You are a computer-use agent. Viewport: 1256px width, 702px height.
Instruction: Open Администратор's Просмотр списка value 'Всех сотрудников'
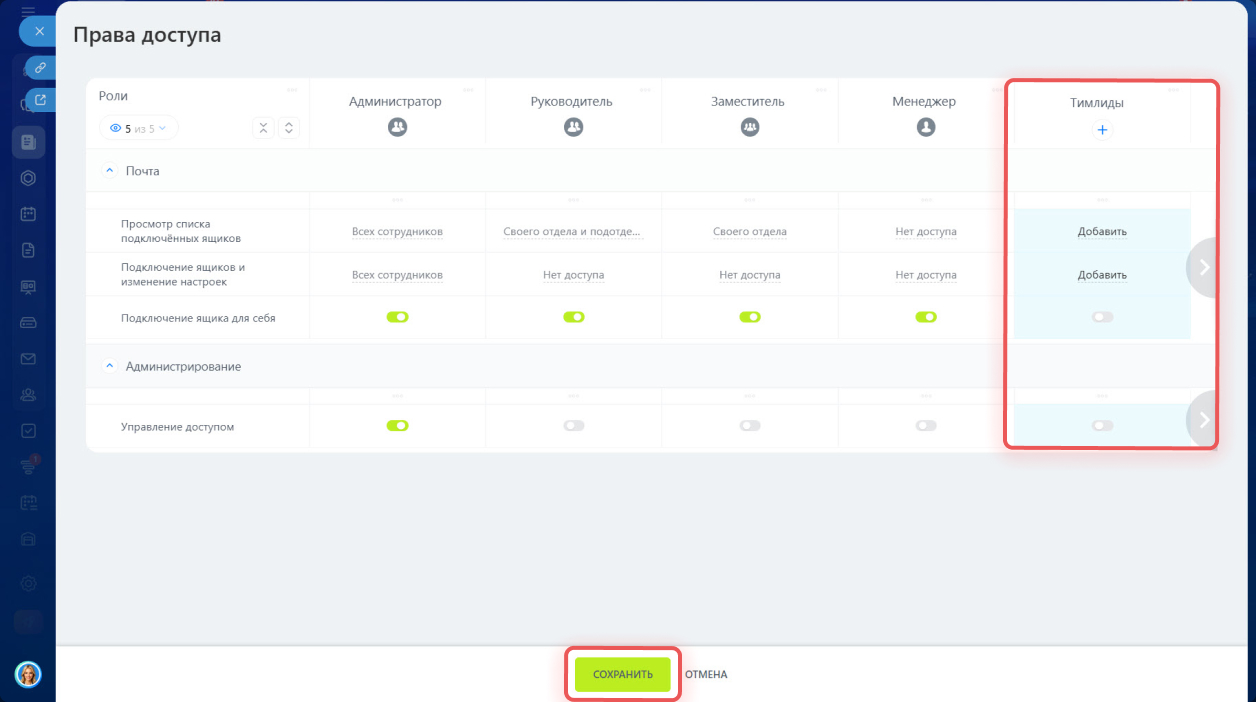tap(397, 232)
